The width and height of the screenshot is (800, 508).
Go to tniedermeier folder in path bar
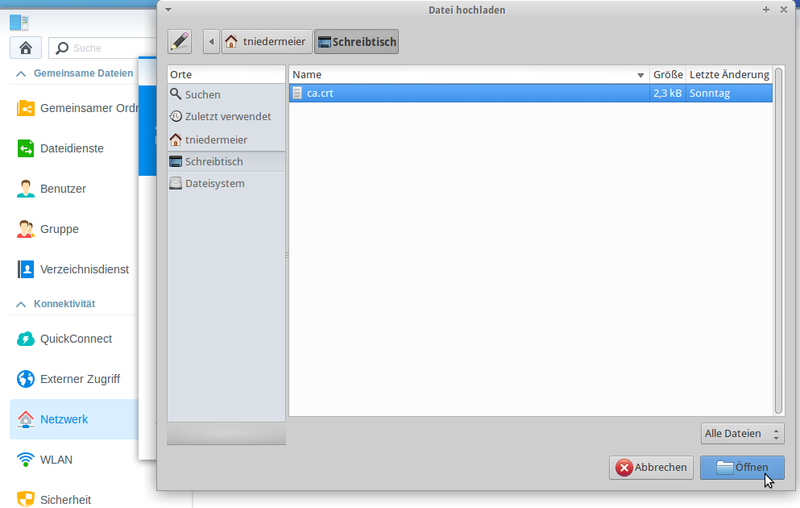(x=266, y=42)
